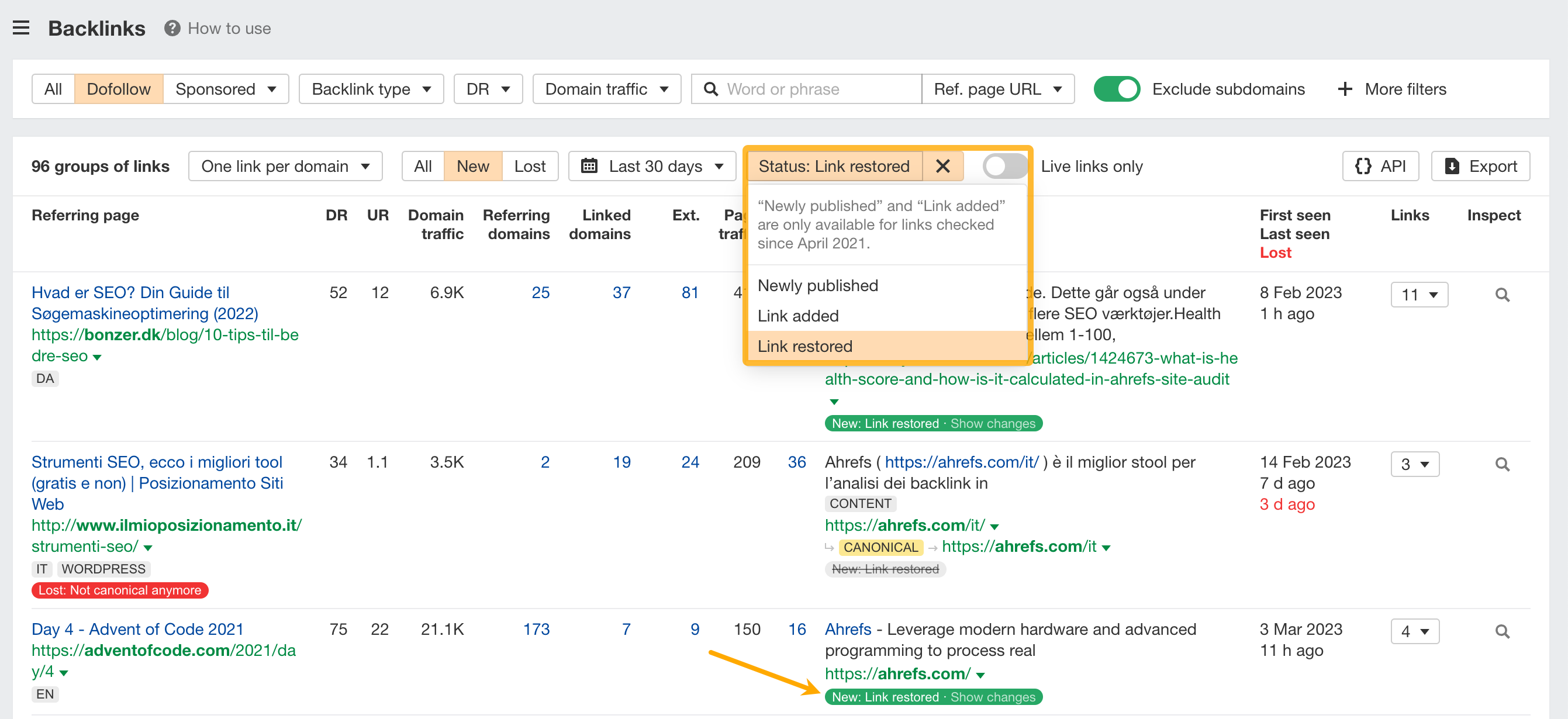Click More filters
1568x719 pixels.
coord(1392,89)
